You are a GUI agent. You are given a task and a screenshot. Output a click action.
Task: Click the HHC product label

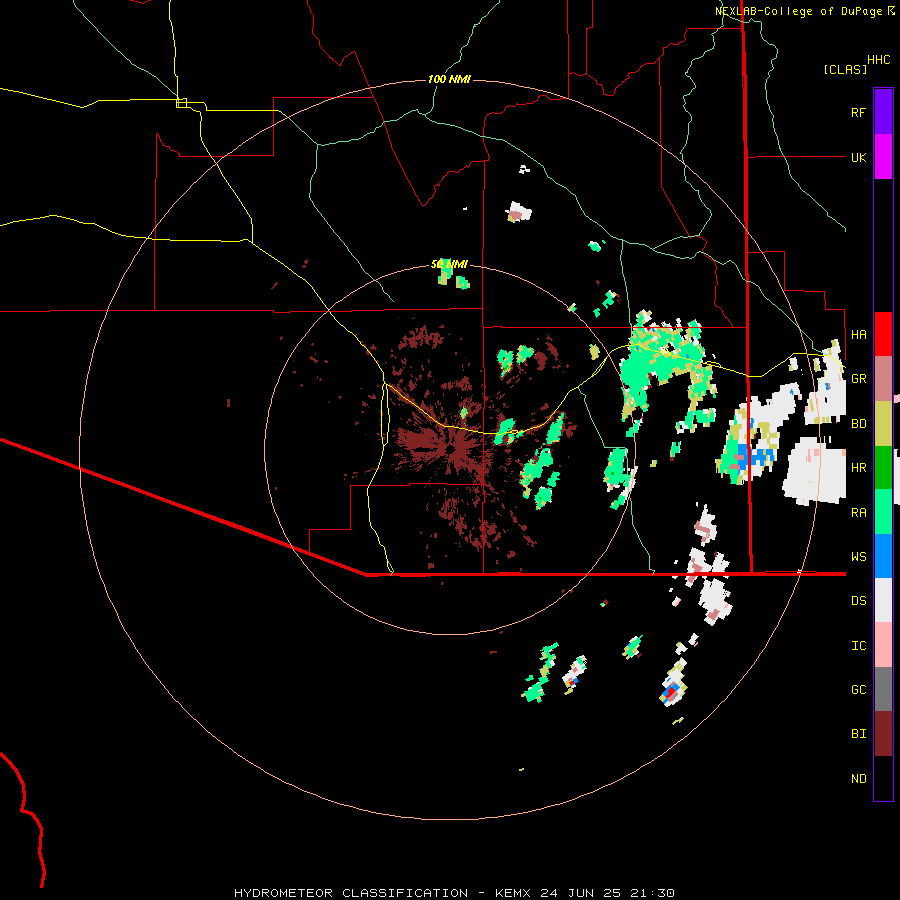[878, 60]
